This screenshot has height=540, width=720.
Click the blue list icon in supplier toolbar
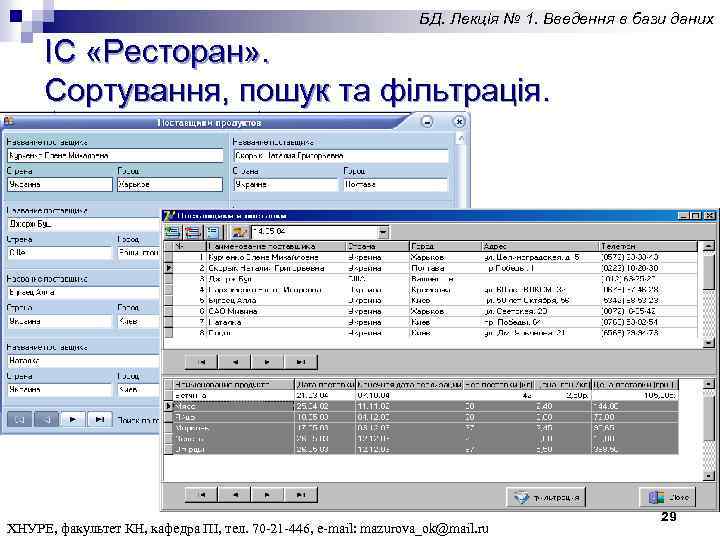click(213, 232)
